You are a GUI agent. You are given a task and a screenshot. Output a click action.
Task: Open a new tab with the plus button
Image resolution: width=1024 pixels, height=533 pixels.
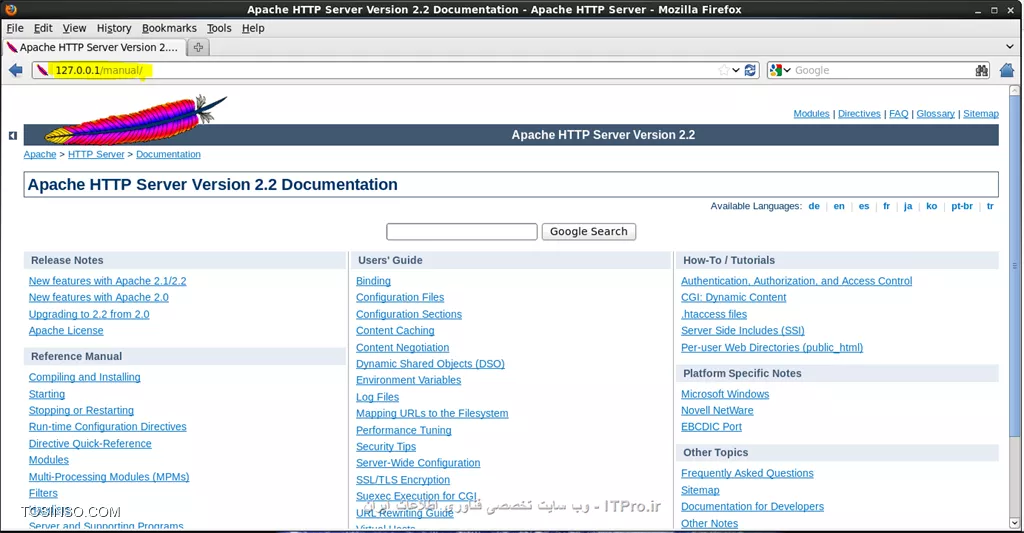(x=199, y=47)
